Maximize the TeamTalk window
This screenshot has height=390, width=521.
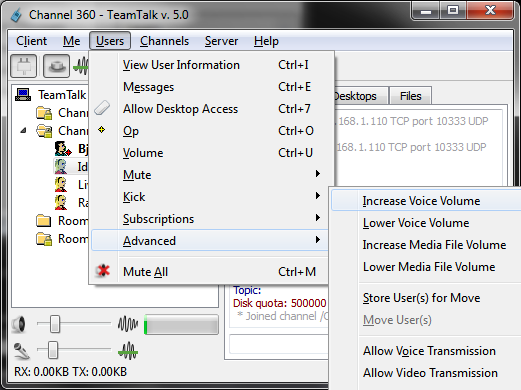tap(453, 11)
